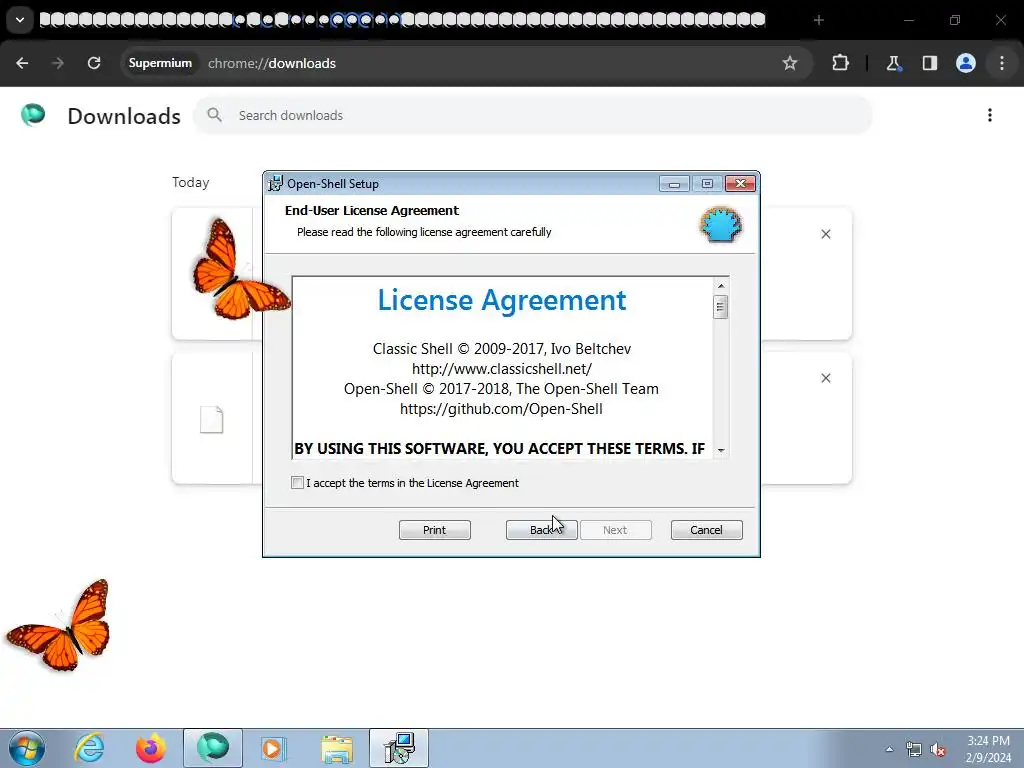Open the Extensions puzzle icon
The image size is (1024, 768).
pyautogui.click(x=840, y=63)
